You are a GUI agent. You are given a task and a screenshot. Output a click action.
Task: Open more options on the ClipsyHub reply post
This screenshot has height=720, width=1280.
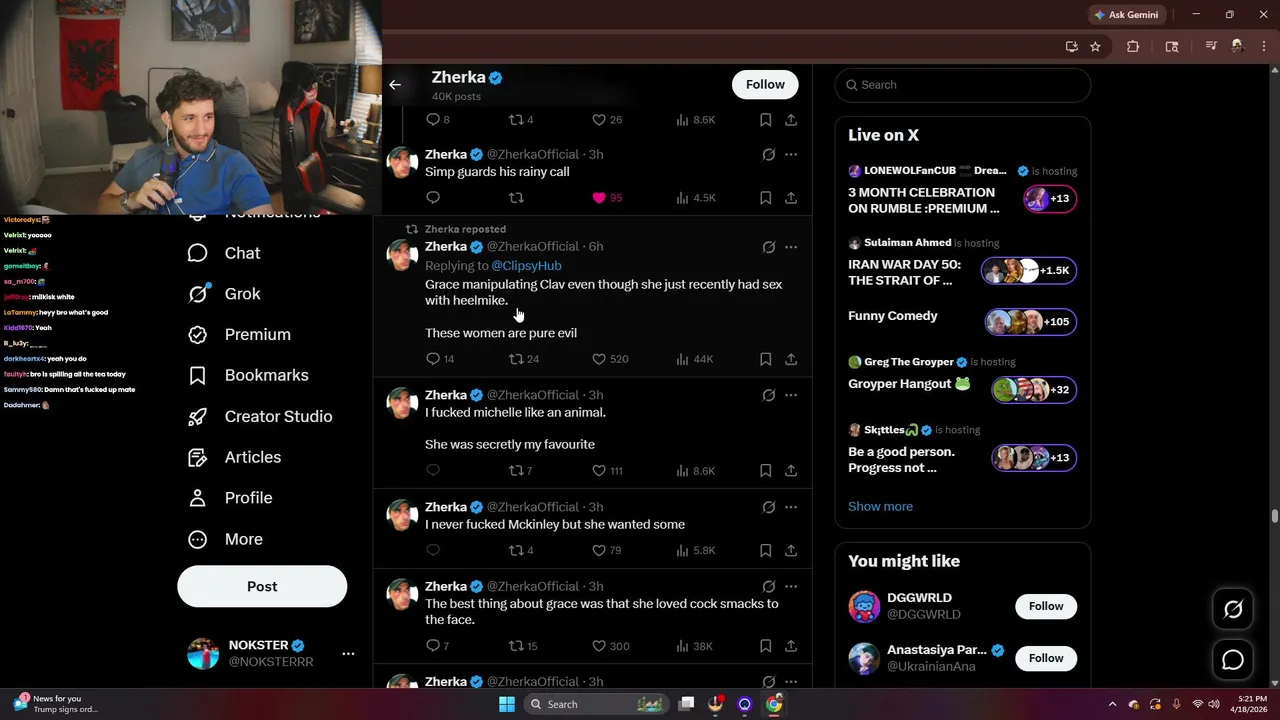791,246
